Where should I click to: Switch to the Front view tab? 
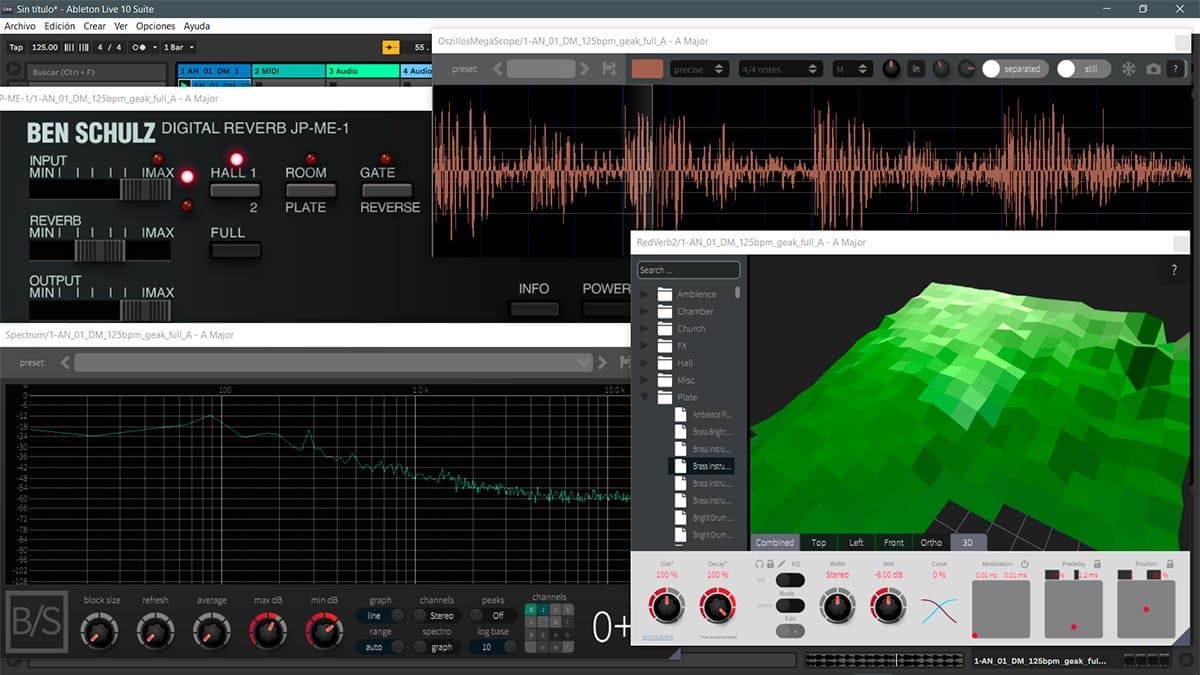[x=894, y=542]
